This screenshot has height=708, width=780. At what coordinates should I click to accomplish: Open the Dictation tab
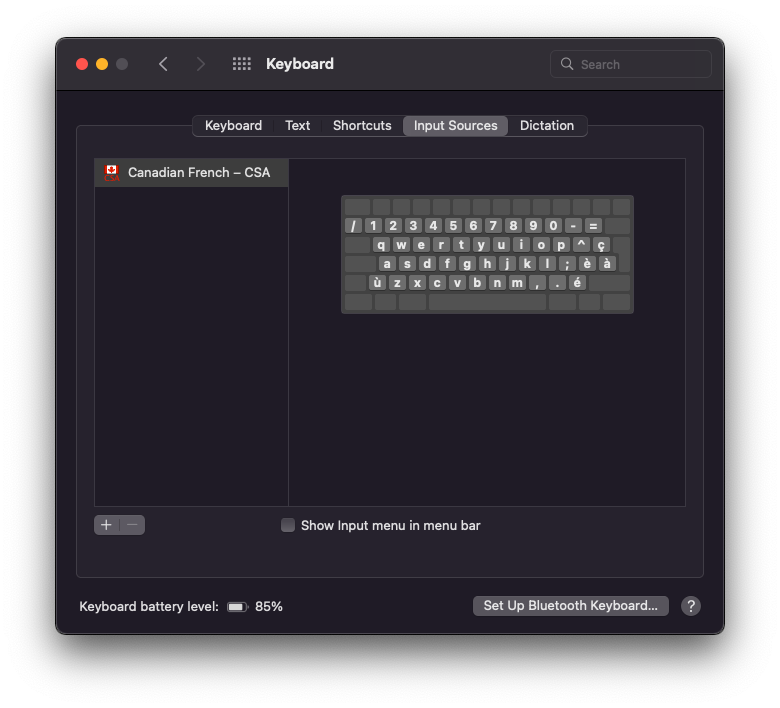point(547,125)
